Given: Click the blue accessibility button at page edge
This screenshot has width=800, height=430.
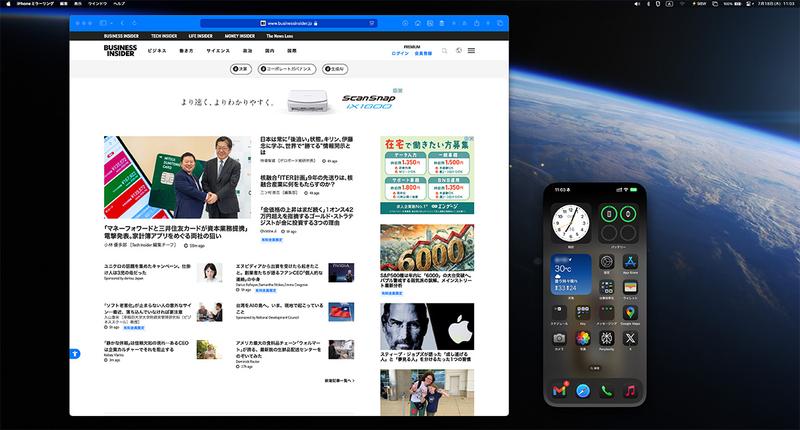Looking at the screenshot, I should point(74,353).
